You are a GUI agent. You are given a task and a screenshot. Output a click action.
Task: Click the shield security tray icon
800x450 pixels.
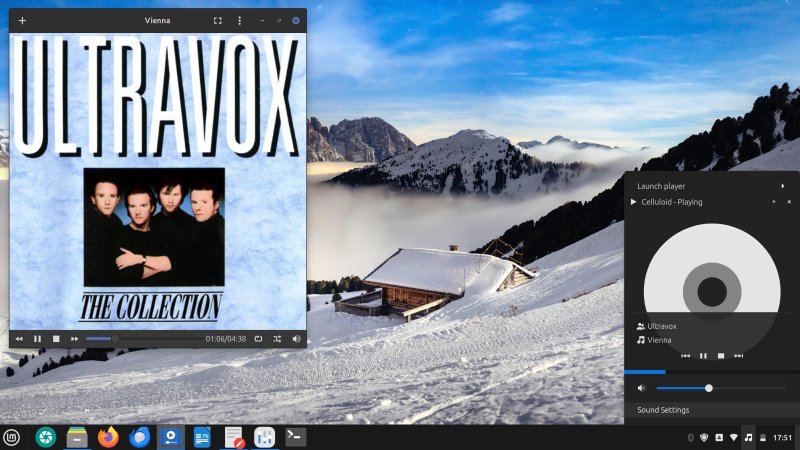704,437
